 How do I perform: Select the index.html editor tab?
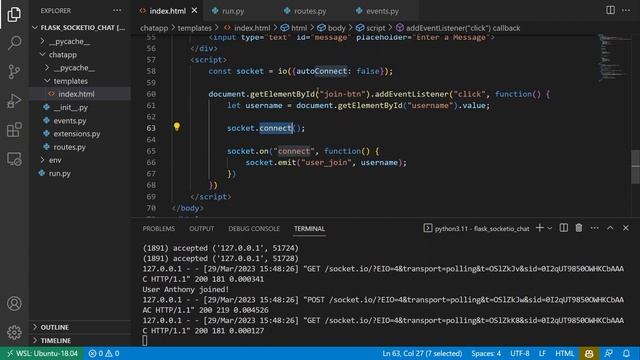pyautogui.click(x=167, y=11)
